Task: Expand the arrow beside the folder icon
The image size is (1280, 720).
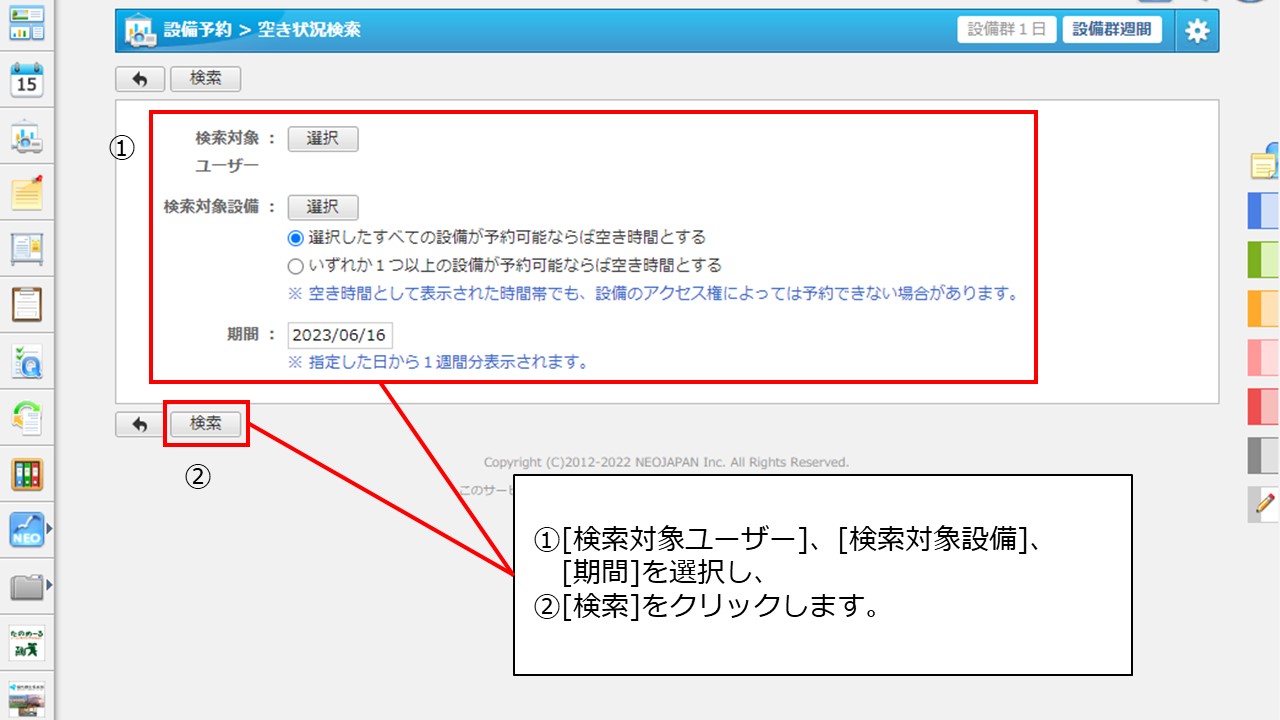Action: [x=47, y=585]
